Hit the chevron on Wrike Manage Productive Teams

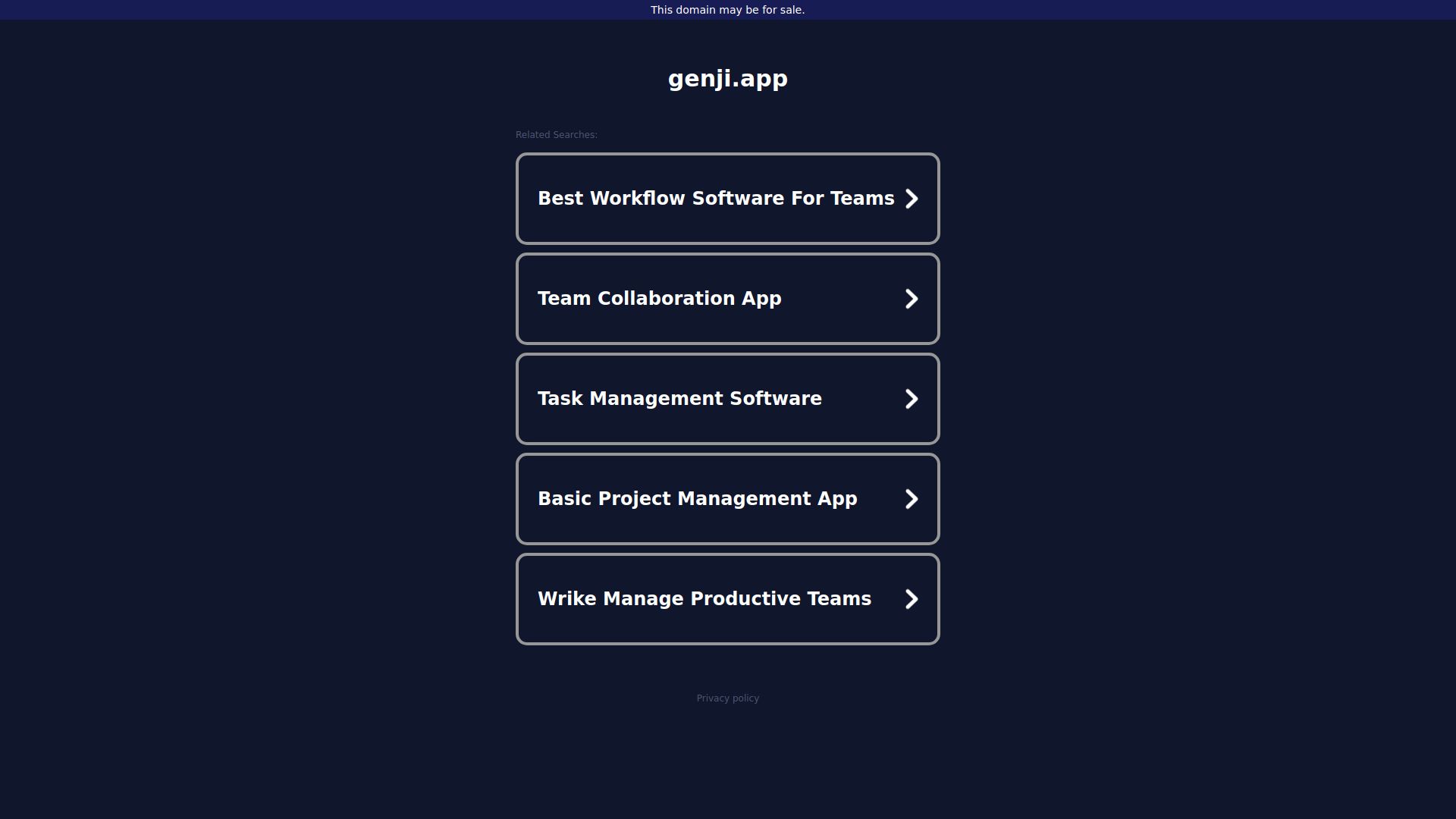pyautogui.click(x=912, y=599)
